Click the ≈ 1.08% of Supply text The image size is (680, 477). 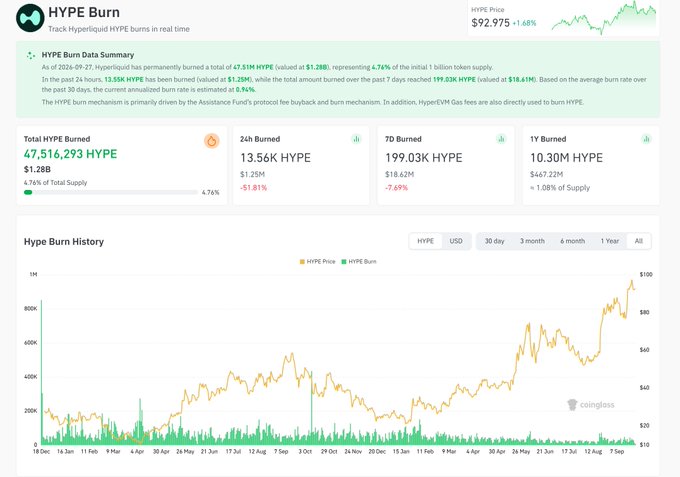coord(560,188)
